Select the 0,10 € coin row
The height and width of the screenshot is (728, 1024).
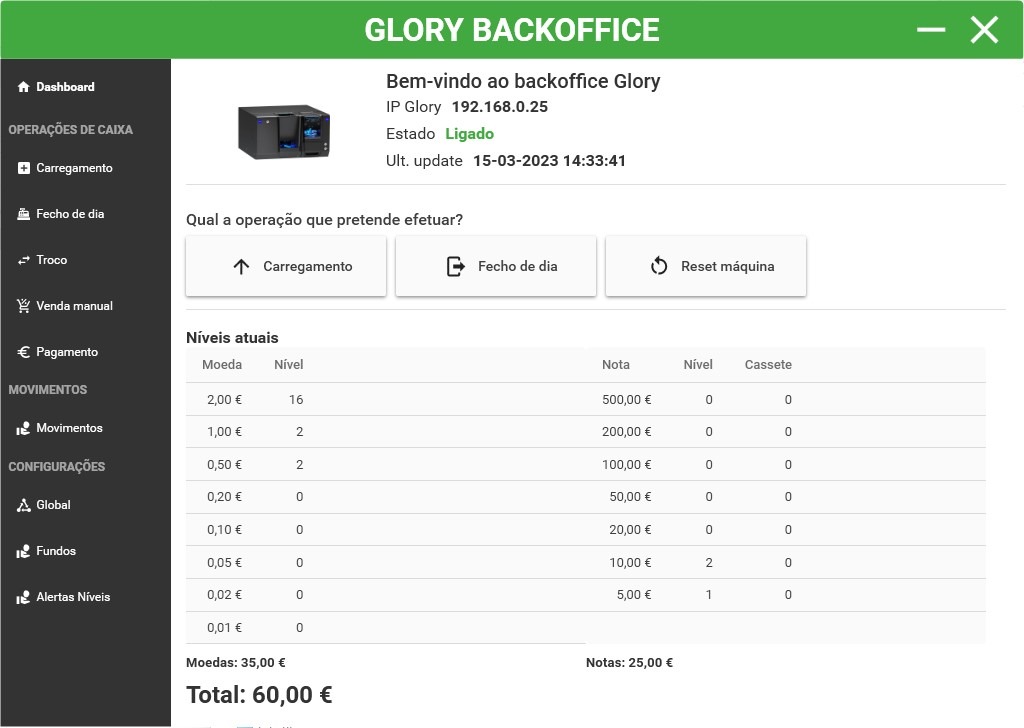click(x=385, y=530)
